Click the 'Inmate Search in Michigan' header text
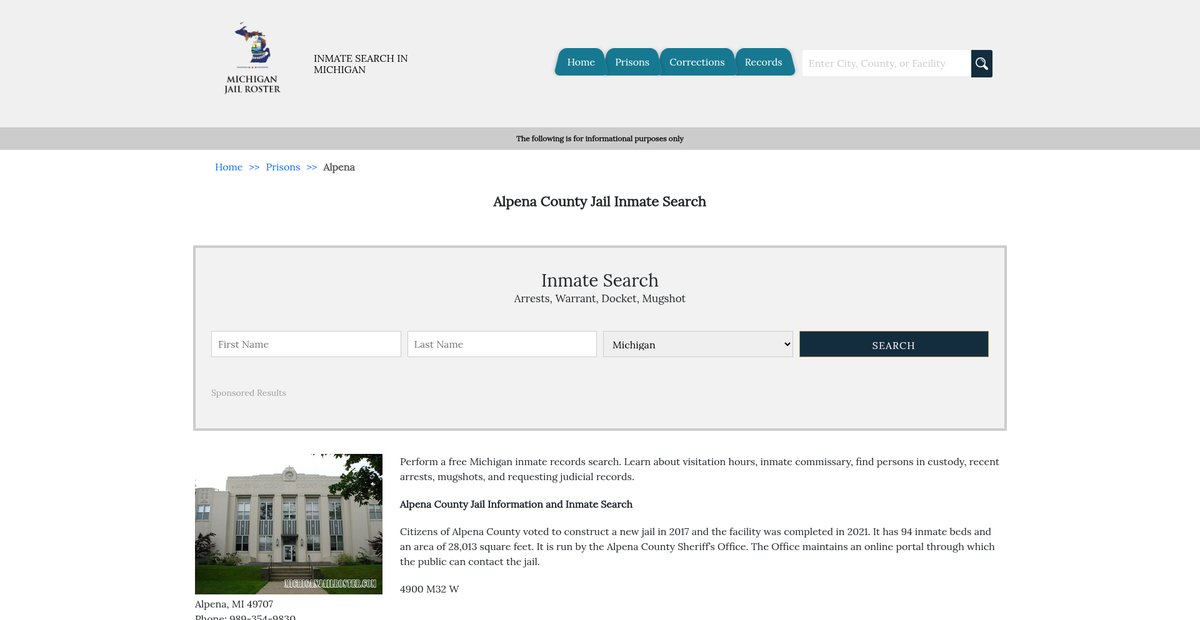 pyautogui.click(x=361, y=64)
